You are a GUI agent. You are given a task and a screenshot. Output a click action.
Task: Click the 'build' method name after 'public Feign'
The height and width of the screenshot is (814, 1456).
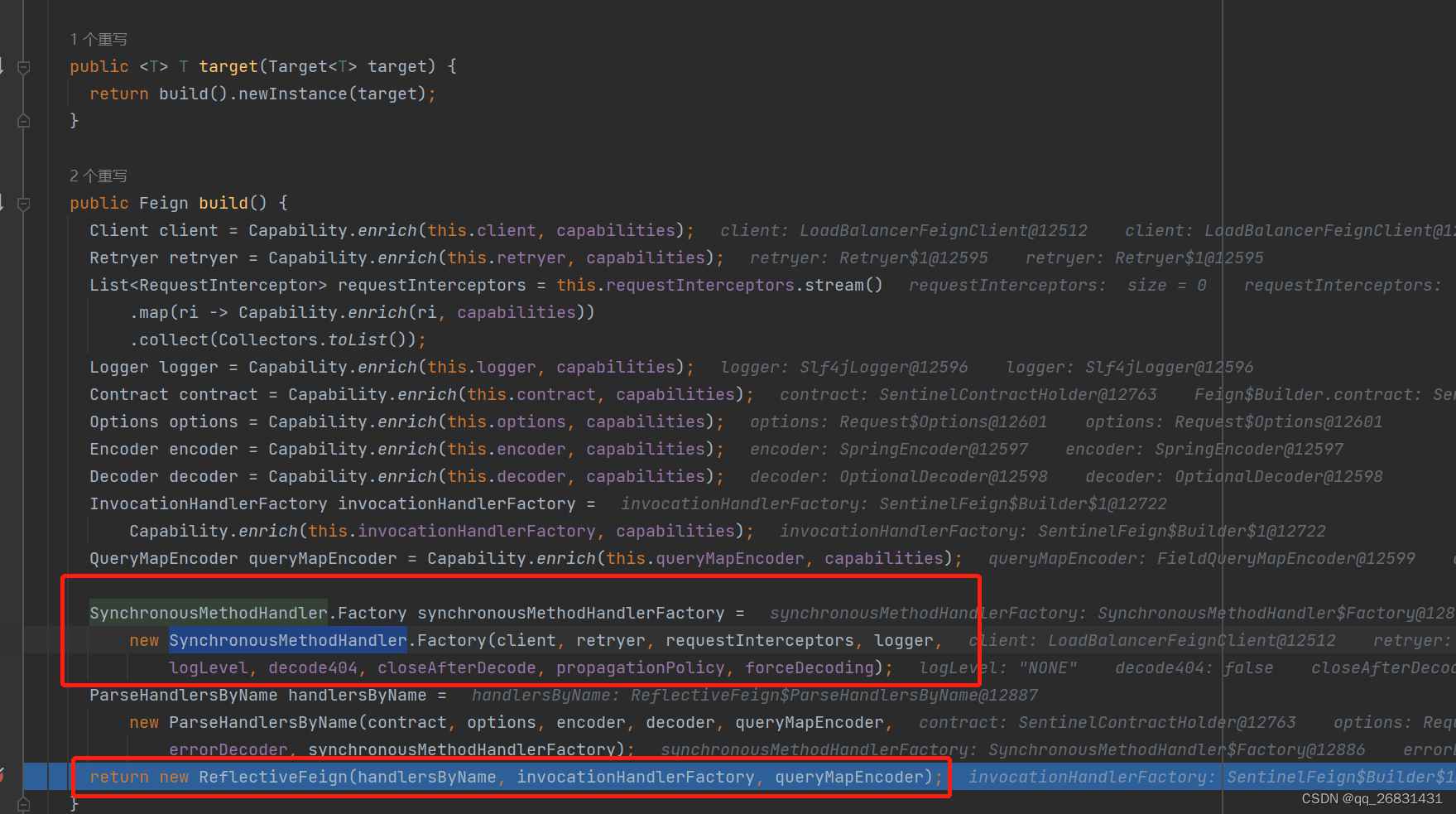tap(223, 203)
